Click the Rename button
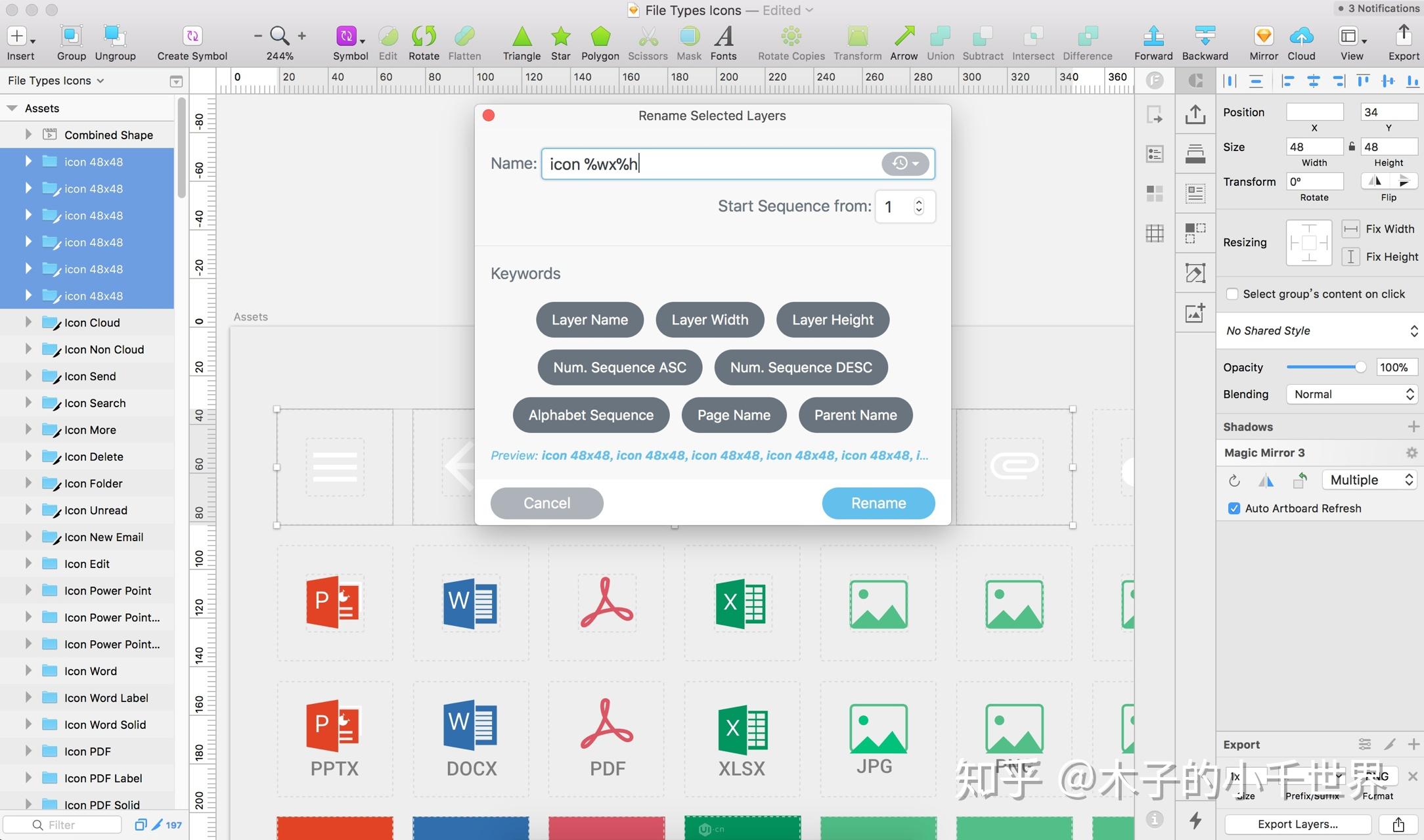Image resolution: width=1424 pixels, height=840 pixels. click(x=878, y=503)
